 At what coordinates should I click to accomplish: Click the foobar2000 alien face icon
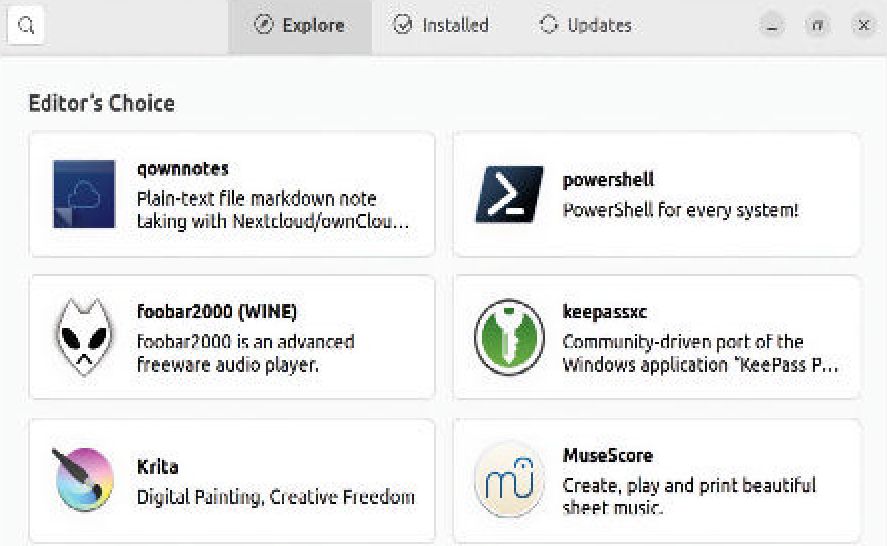84,337
